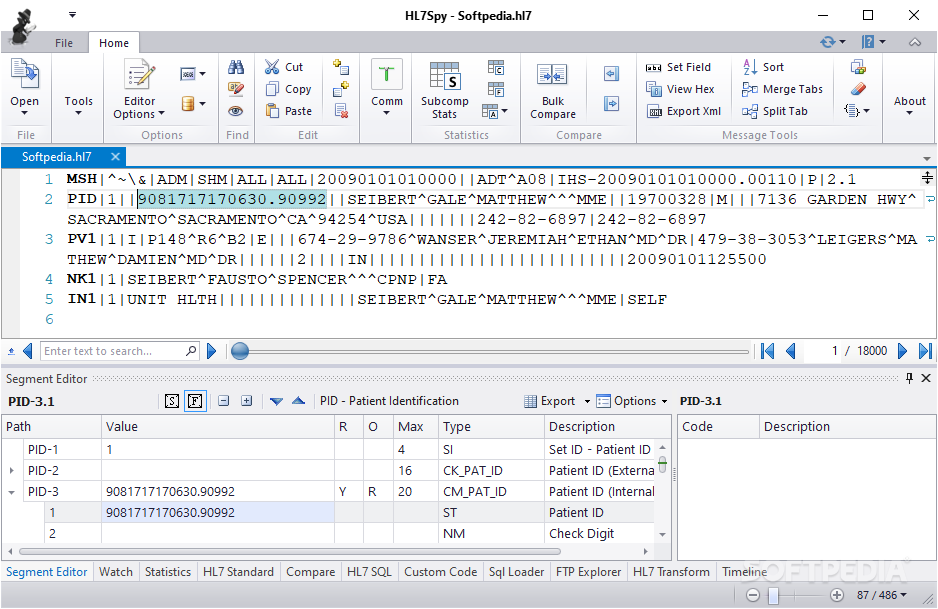Viewport: 938px width, 609px height.
Task: Select the PID-3.1 value cell
Action: click(x=218, y=513)
